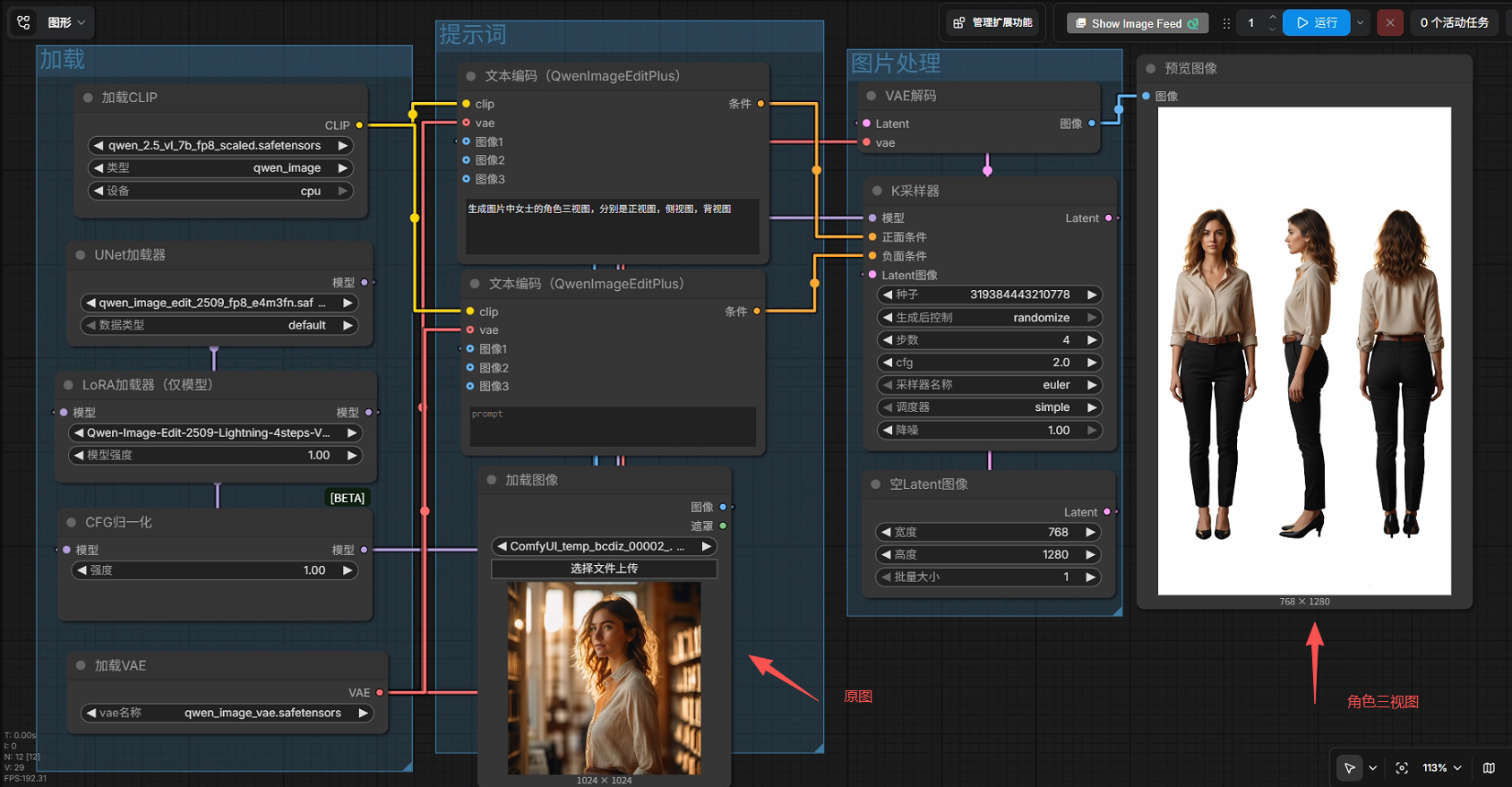Open the 113% zoom dropdown
Screen dimensions: 1512x787
[1441, 768]
